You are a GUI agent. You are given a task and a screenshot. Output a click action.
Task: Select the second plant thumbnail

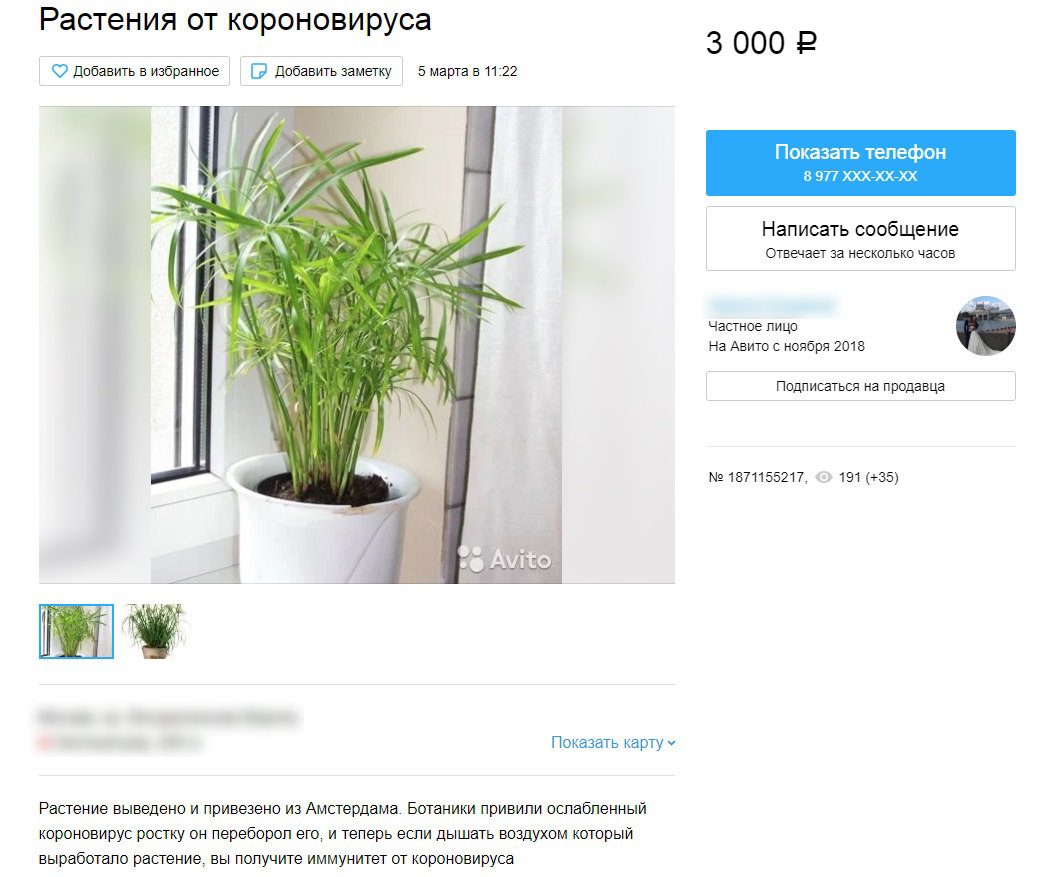[154, 631]
